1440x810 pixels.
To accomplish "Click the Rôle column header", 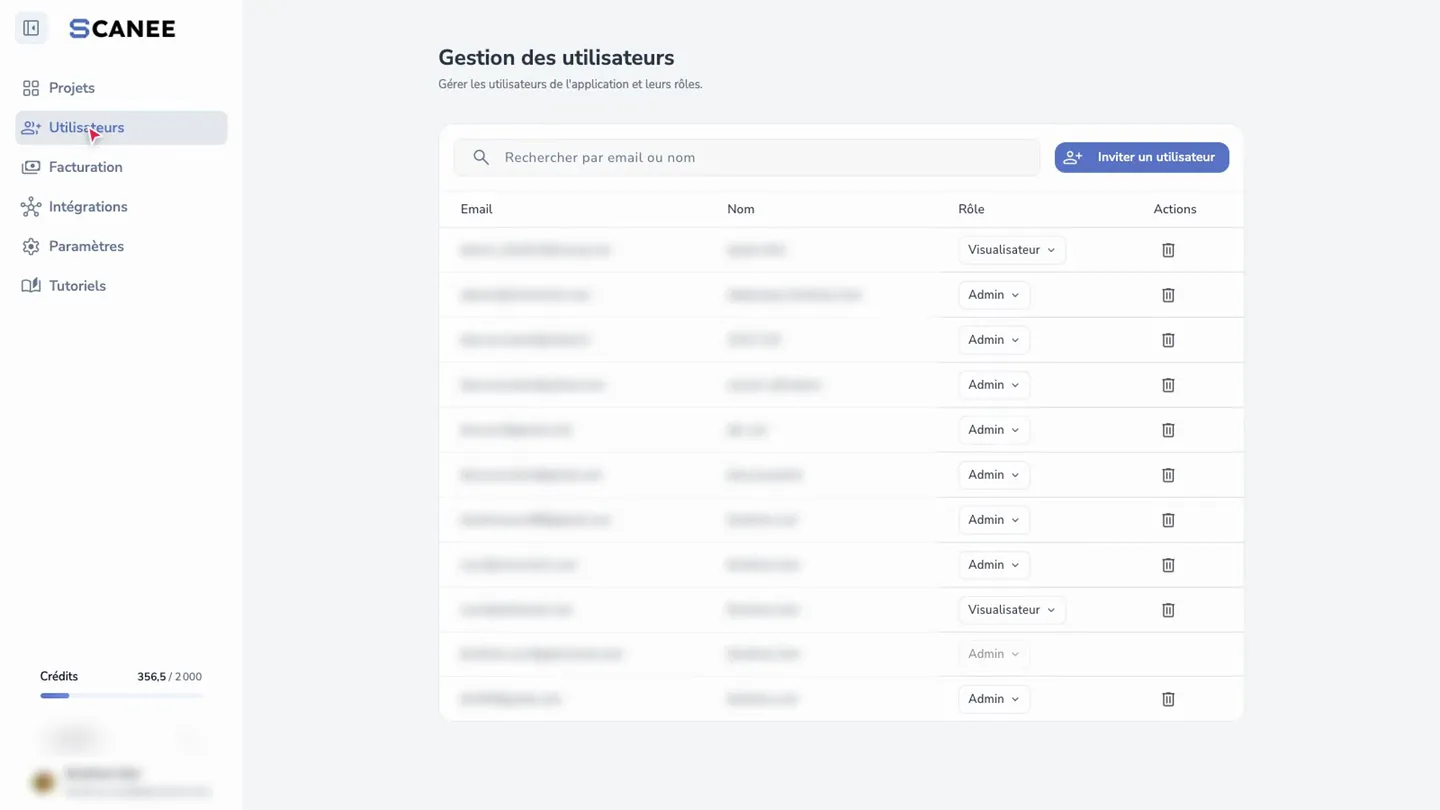I will tap(971, 209).
